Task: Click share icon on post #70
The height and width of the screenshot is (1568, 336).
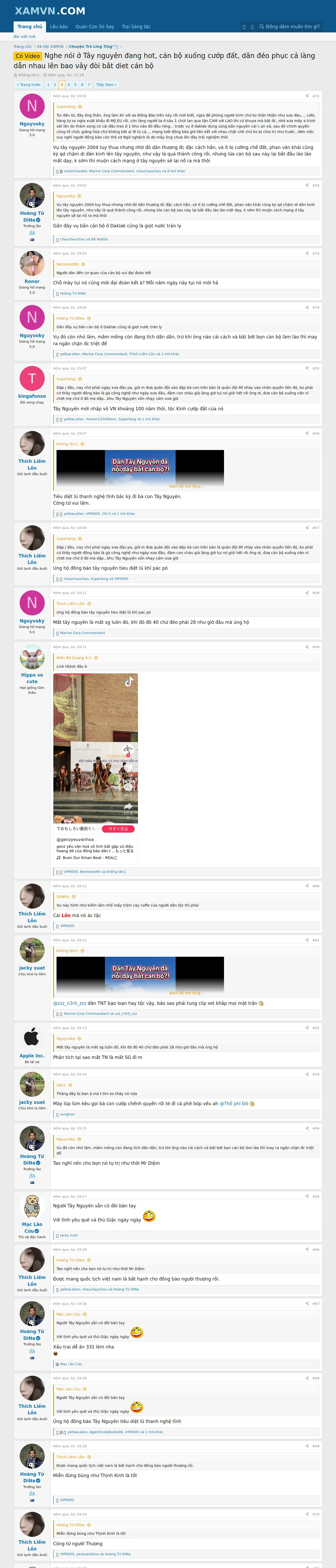Action: pos(307,1514)
